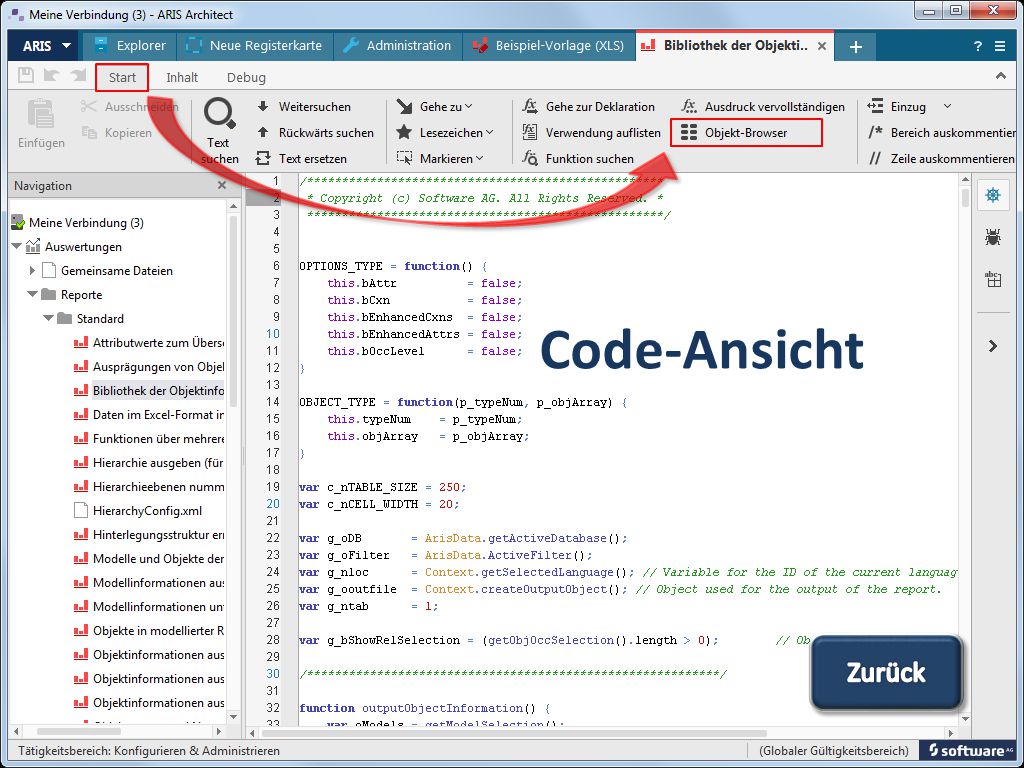The width and height of the screenshot is (1024, 768).
Task: Click Gehe zur Deklaration
Action: click(588, 106)
